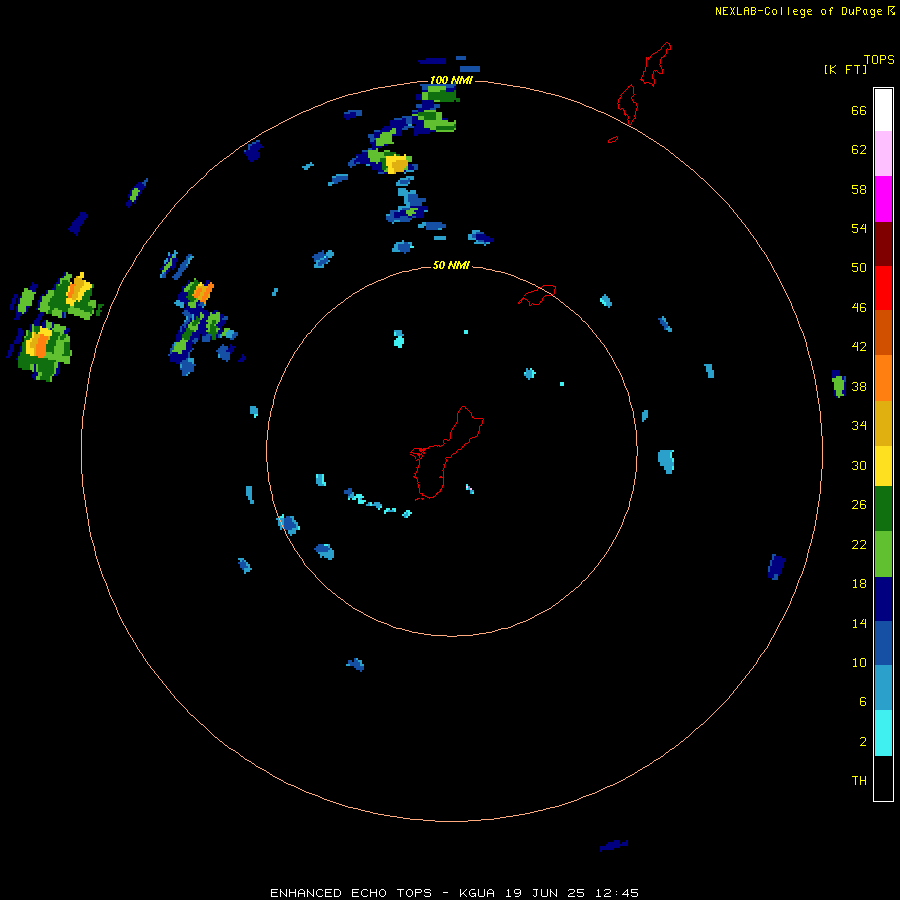Click the NEXLAB-College of DuPage credit text
The height and width of the screenshot is (900, 900).
pos(798,11)
